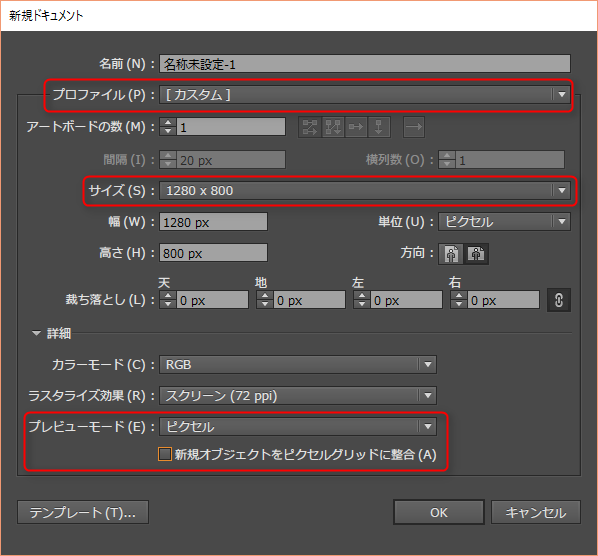Click the アートボードの数 stepper arrows
This screenshot has height=556, width=598.
168,127
